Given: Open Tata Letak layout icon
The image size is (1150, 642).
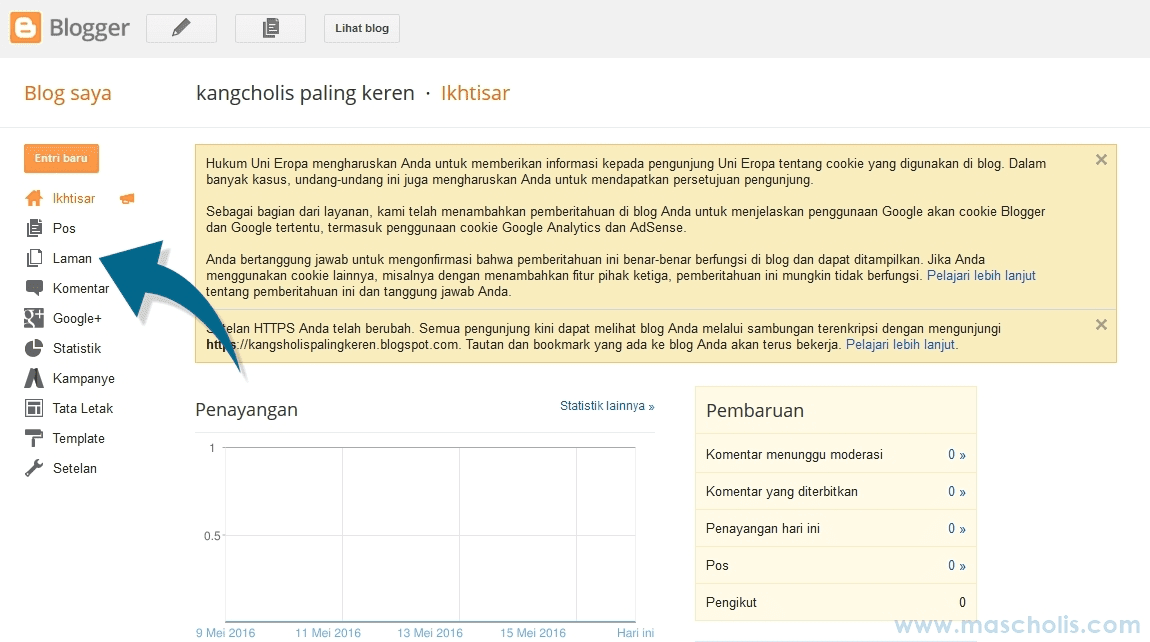Looking at the screenshot, I should pyautogui.click(x=33, y=408).
